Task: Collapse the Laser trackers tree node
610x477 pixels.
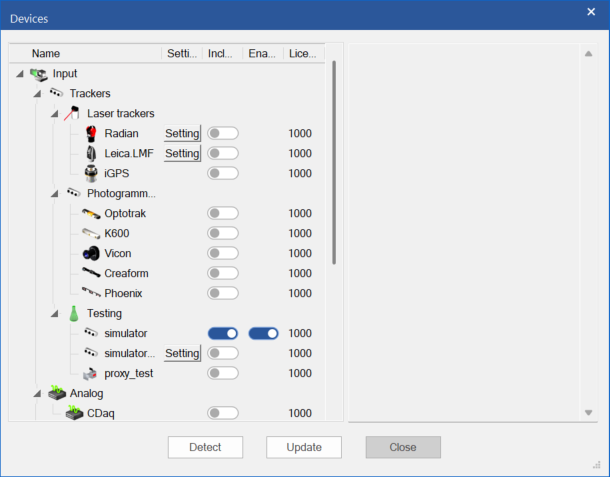Action: 53,113
